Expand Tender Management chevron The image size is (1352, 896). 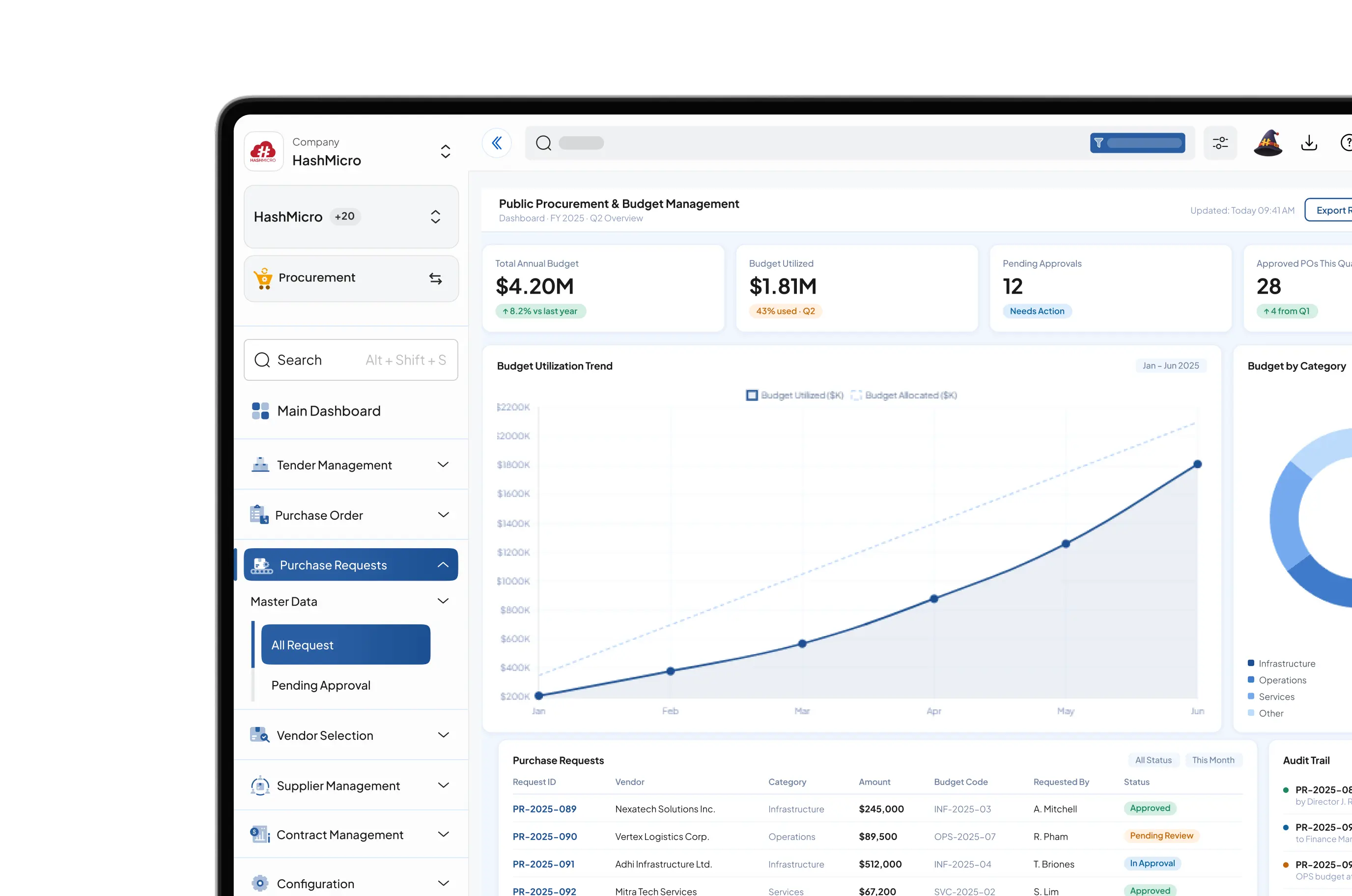[443, 465]
